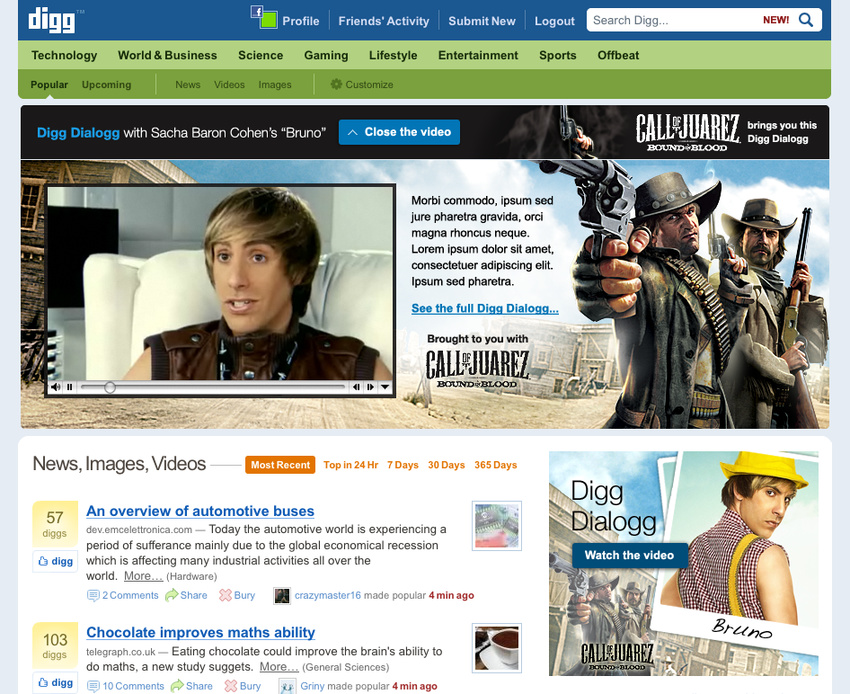Select the Sports category
Screen dimensions: 850x694
pyautogui.click(x=557, y=55)
